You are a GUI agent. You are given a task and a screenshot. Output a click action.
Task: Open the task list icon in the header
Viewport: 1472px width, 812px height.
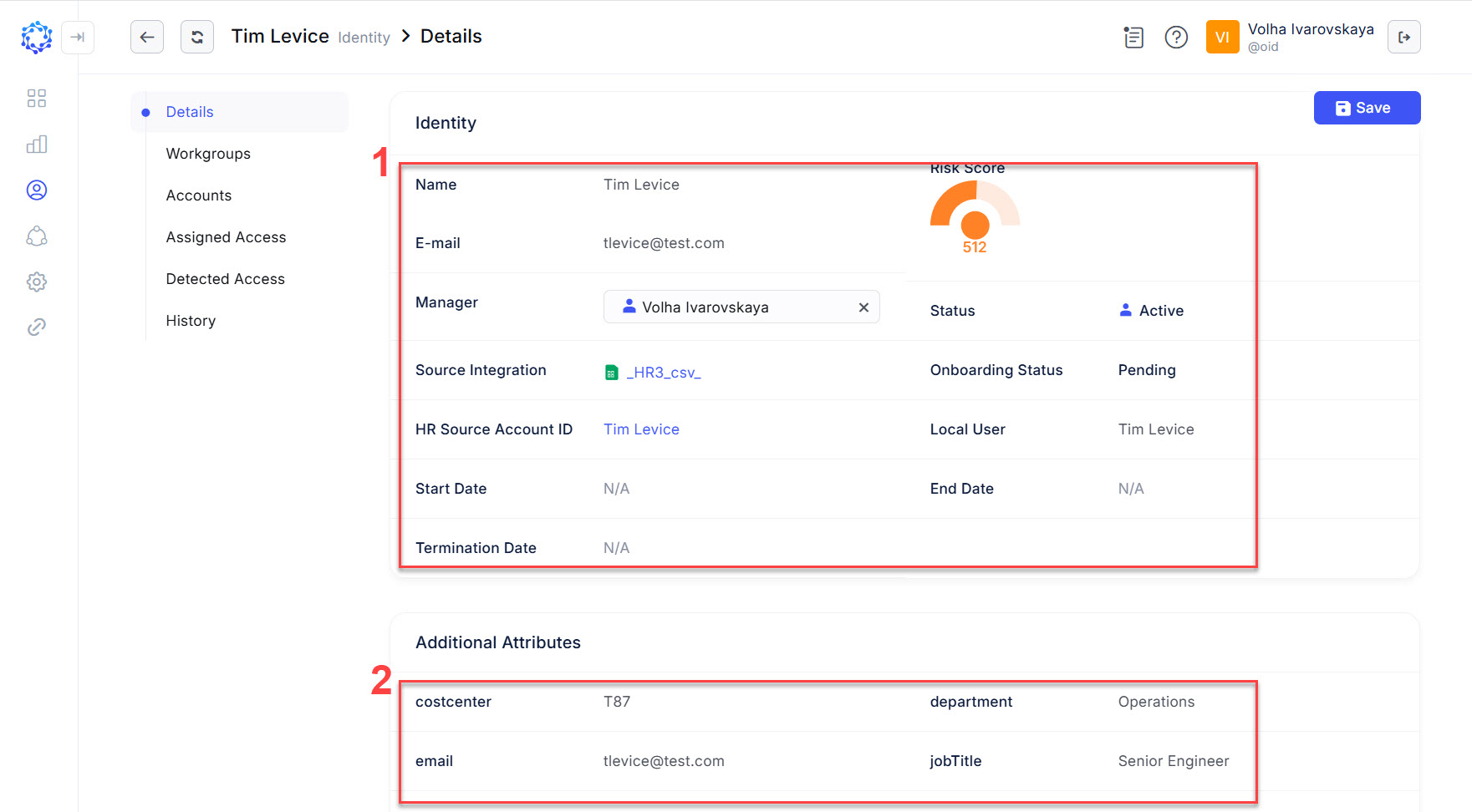(x=1133, y=37)
